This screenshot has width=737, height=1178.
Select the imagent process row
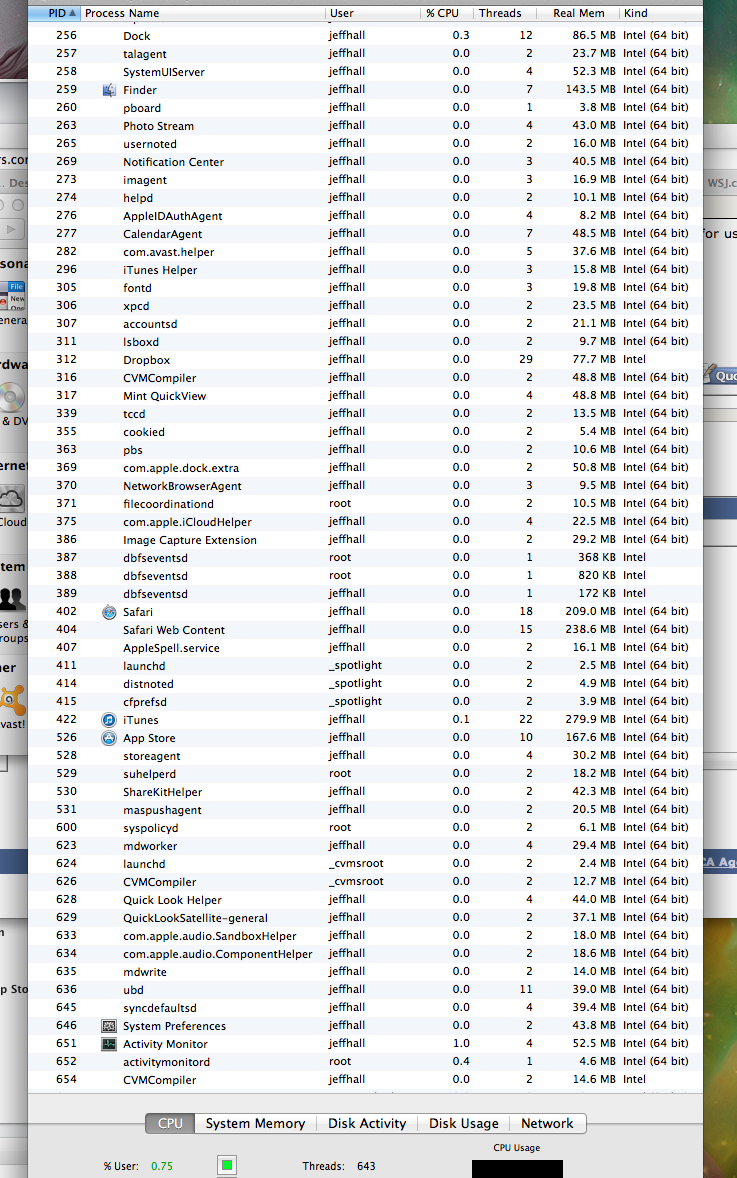pyautogui.click(x=365, y=180)
